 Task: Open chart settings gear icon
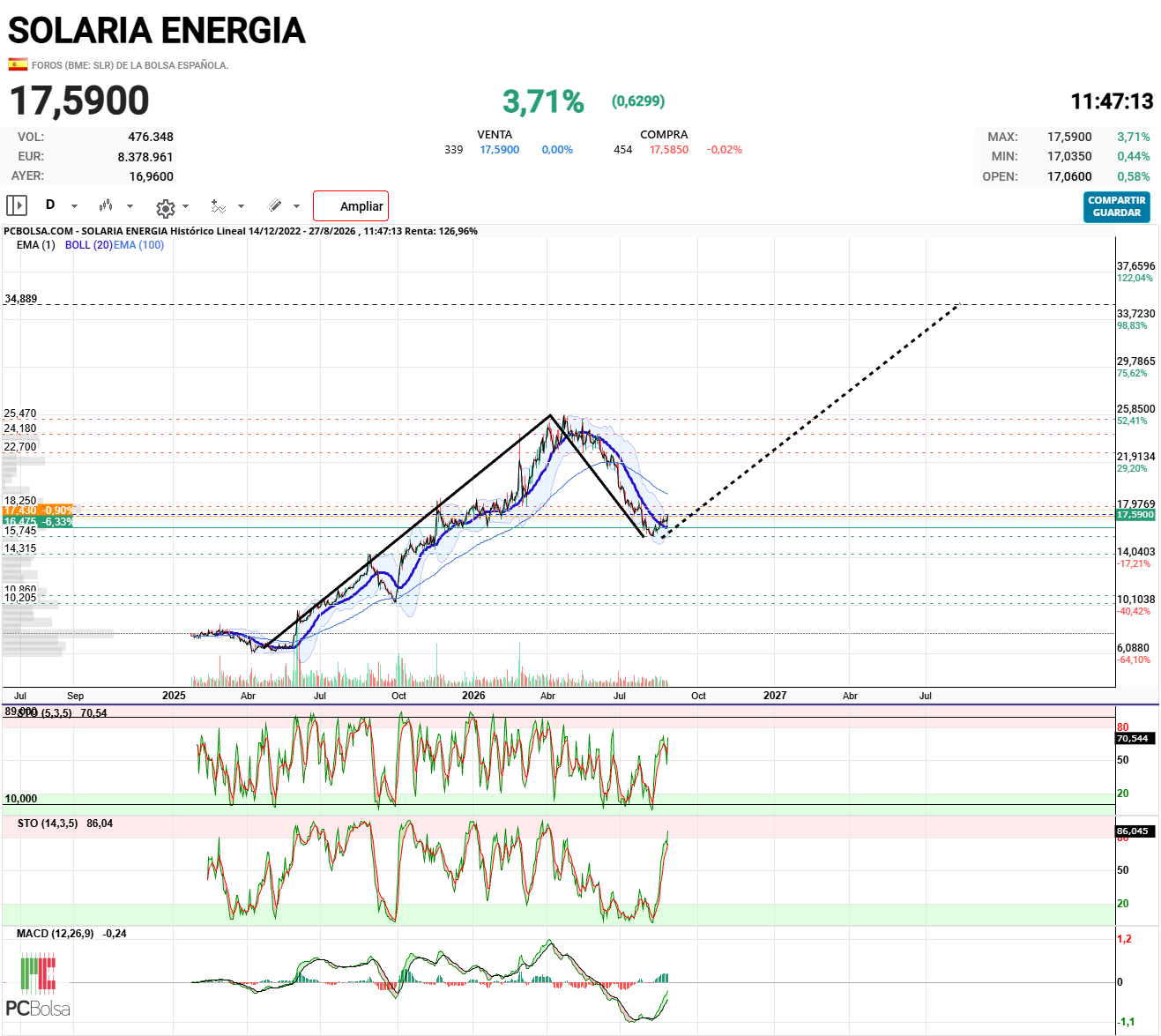pyautogui.click(x=165, y=208)
